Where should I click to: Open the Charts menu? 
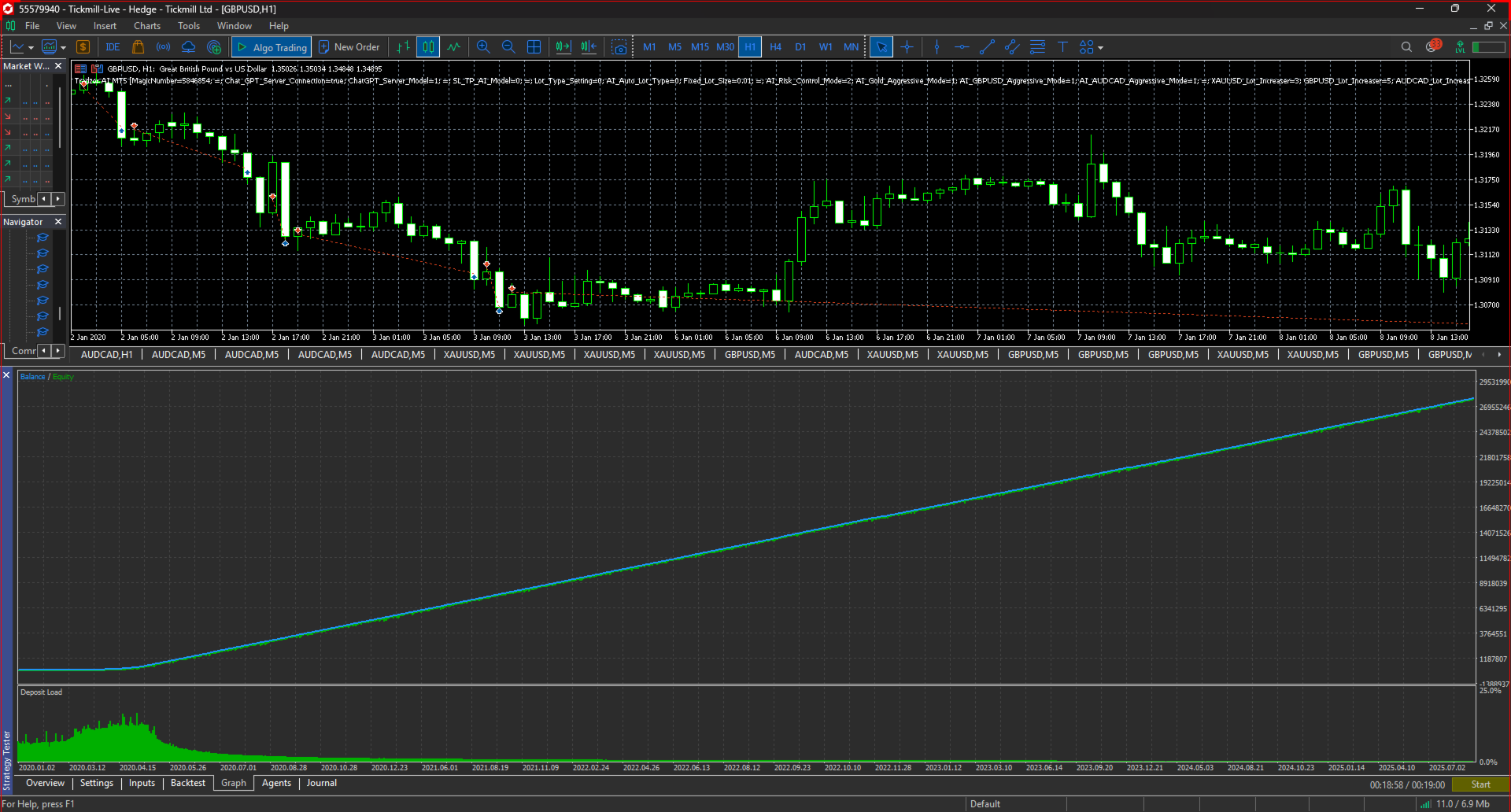click(x=147, y=26)
